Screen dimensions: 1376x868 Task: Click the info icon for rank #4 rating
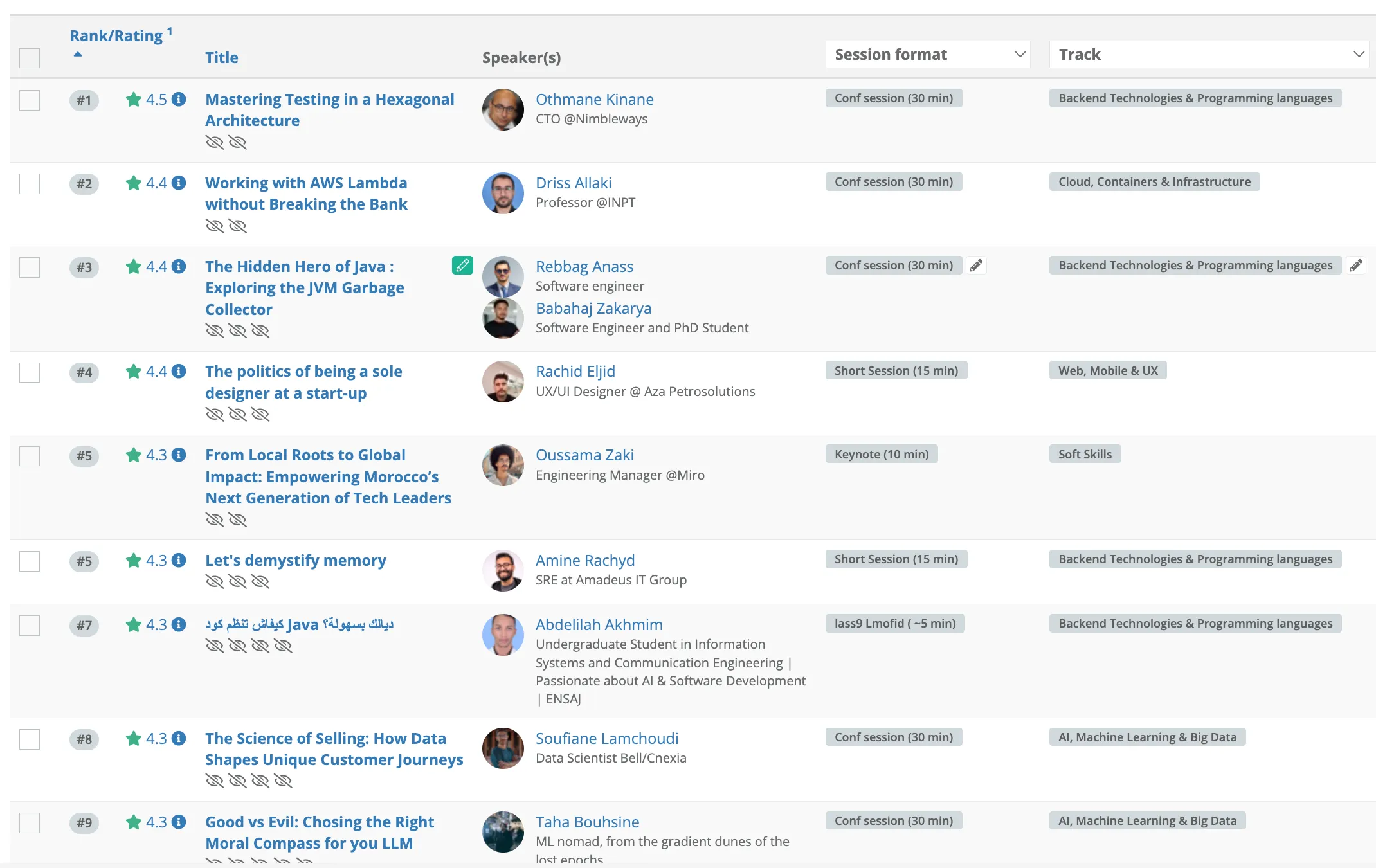179,372
